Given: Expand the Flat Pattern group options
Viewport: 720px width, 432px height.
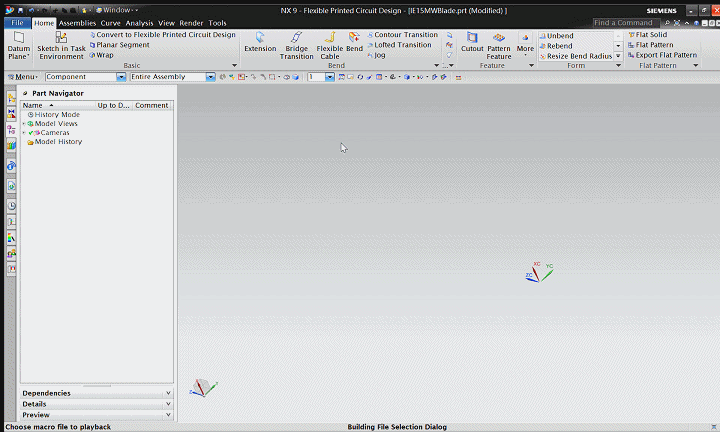Looking at the screenshot, I should pos(695,66).
